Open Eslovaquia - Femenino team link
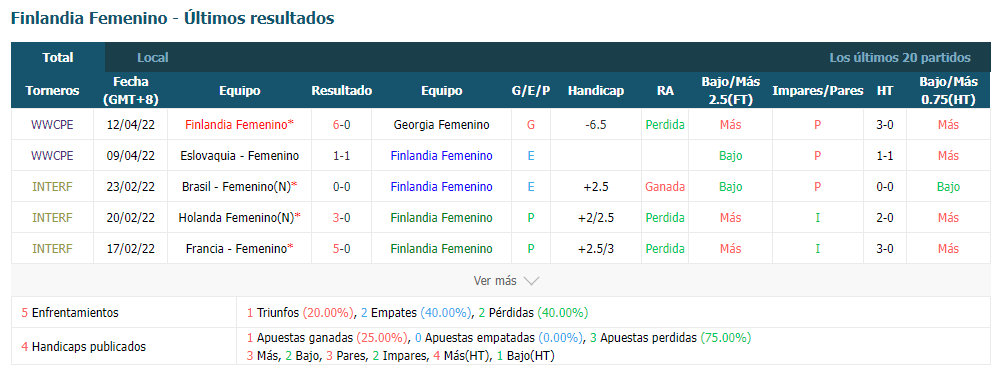This screenshot has height=374, width=1001. tap(239, 156)
